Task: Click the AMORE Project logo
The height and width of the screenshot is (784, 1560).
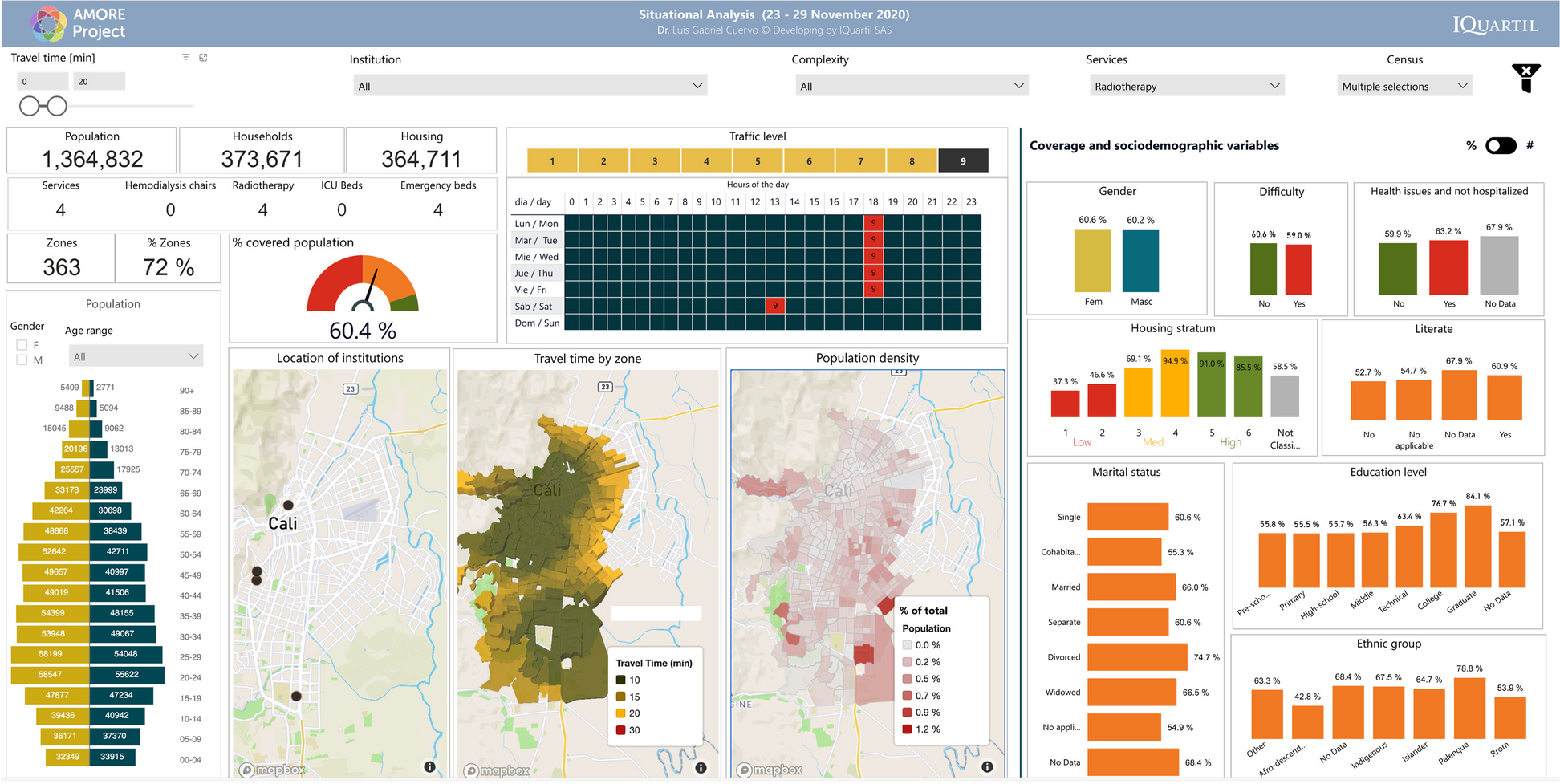Action: (x=79, y=23)
